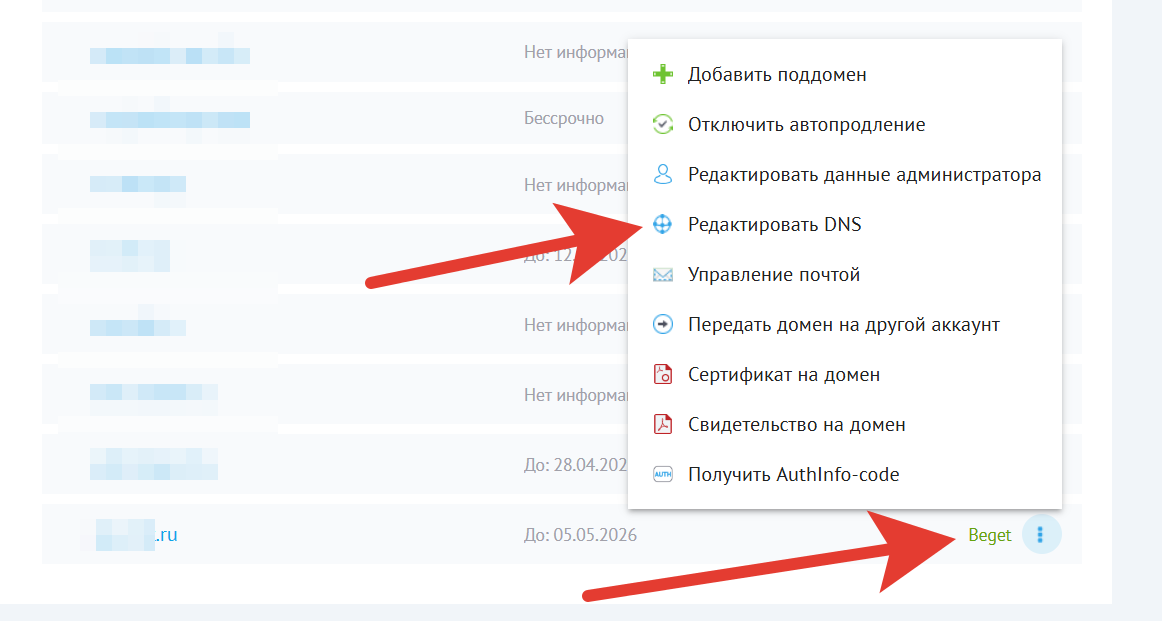Open the blurred domain expiring 28.04

(x=153, y=463)
